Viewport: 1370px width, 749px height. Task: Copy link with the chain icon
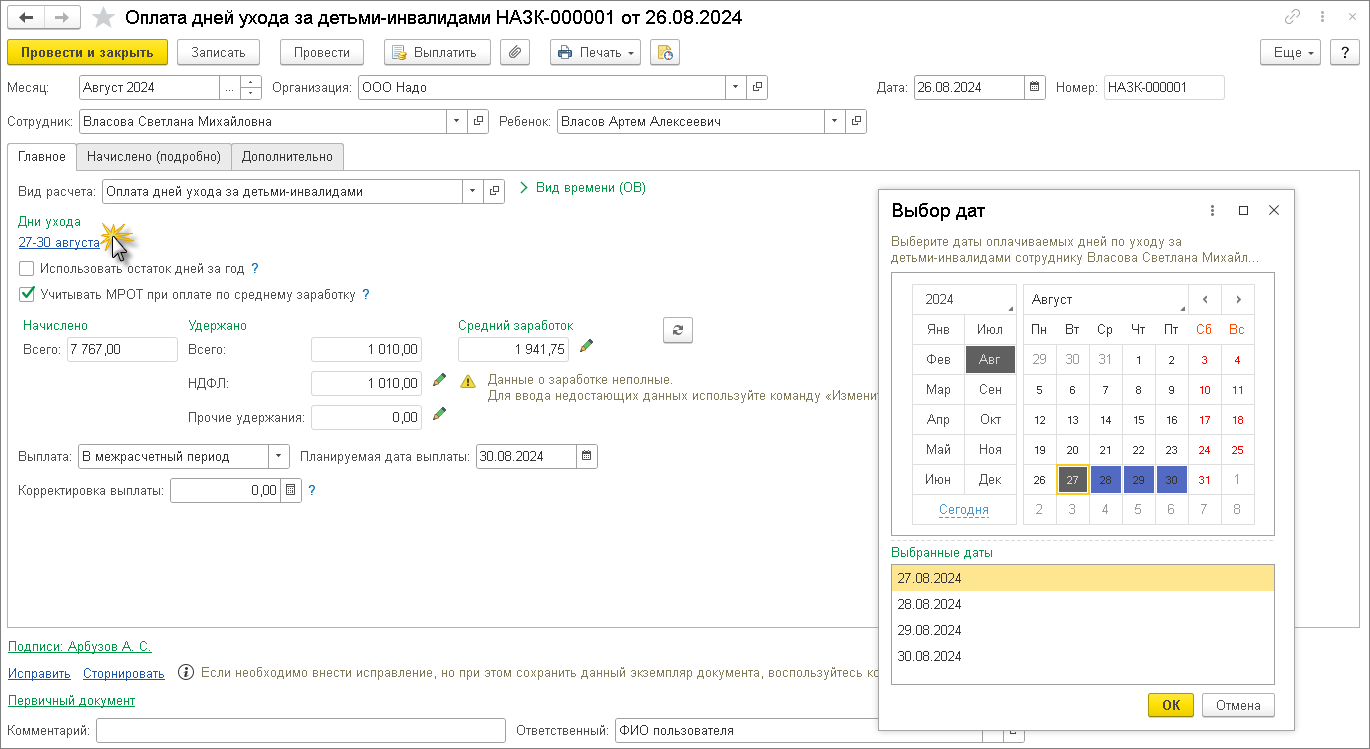(1293, 17)
